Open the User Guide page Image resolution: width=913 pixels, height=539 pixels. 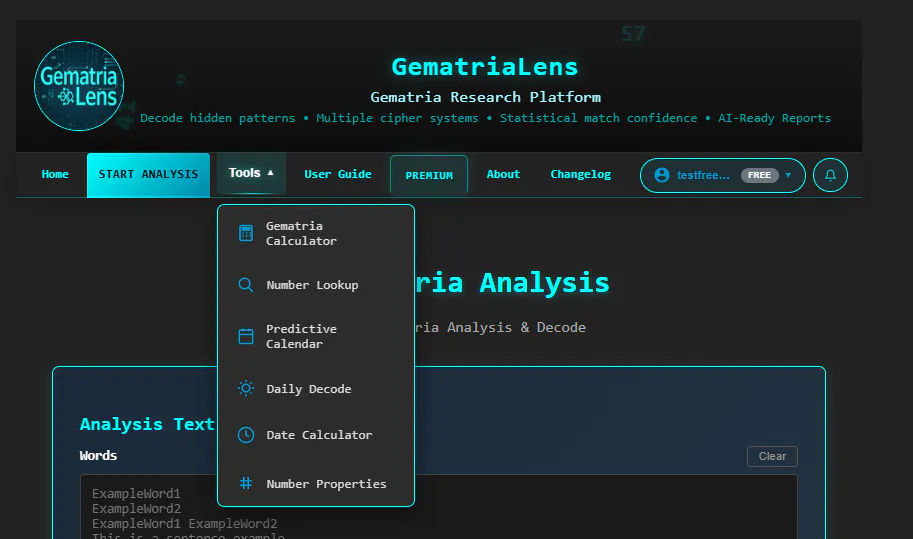pyautogui.click(x=338, y=174)
